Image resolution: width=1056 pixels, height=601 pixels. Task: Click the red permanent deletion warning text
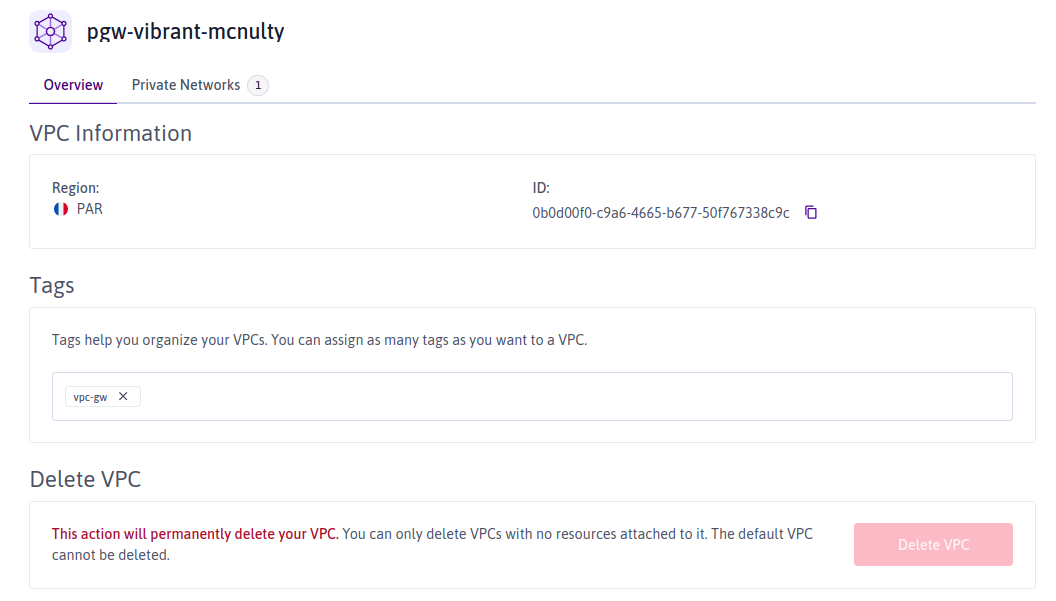195,534
